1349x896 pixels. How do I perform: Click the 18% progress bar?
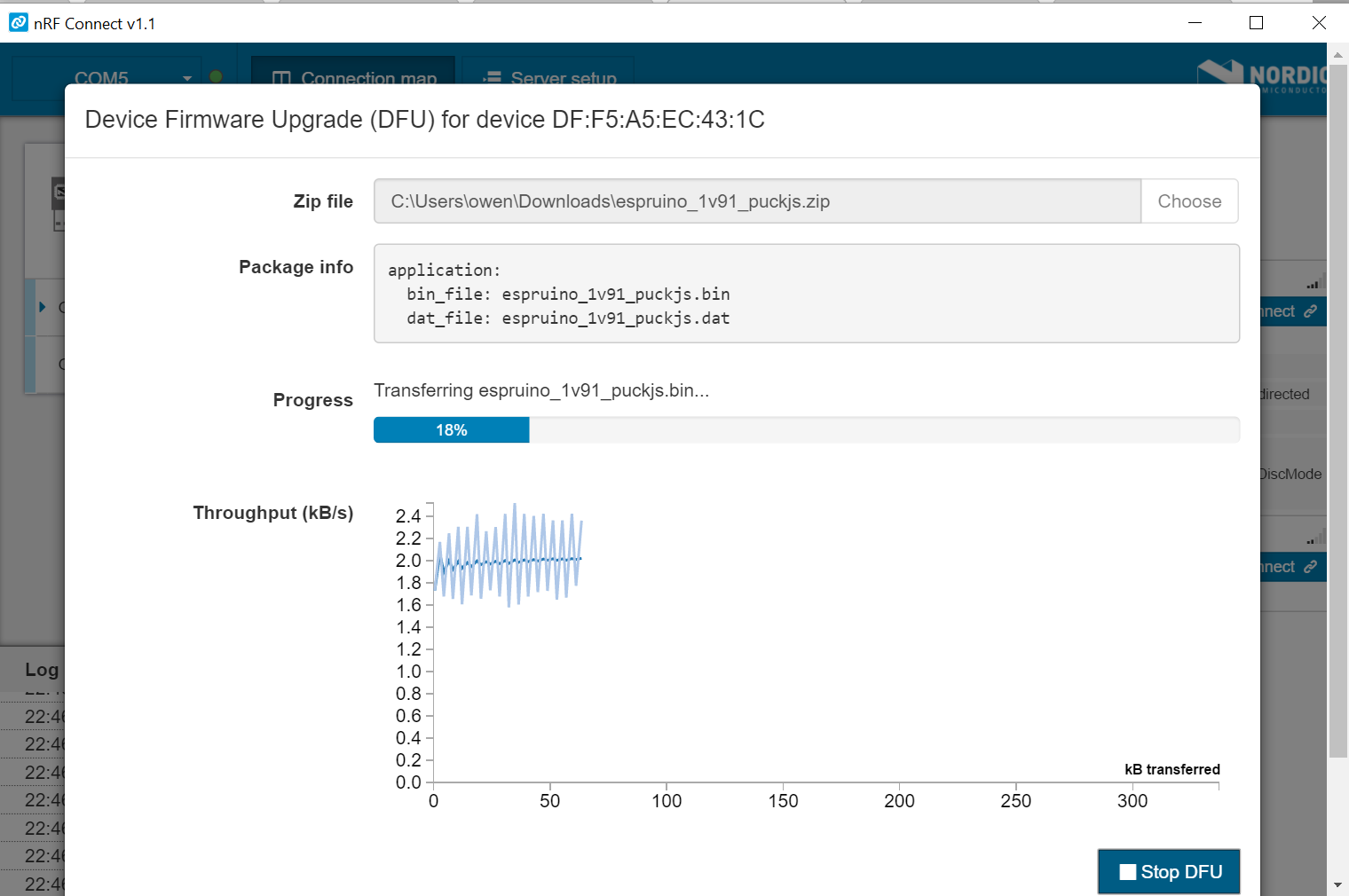pos(451,430)
